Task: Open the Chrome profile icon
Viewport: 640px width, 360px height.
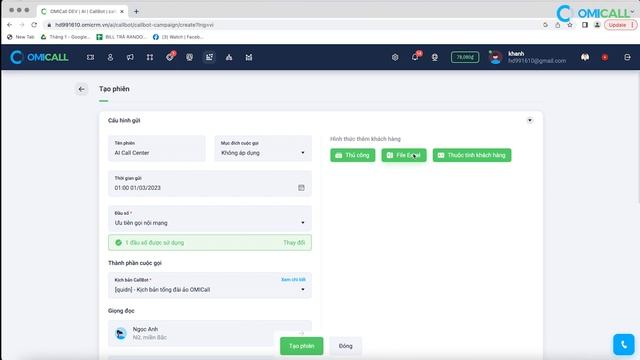Action: tap(597, 25)
